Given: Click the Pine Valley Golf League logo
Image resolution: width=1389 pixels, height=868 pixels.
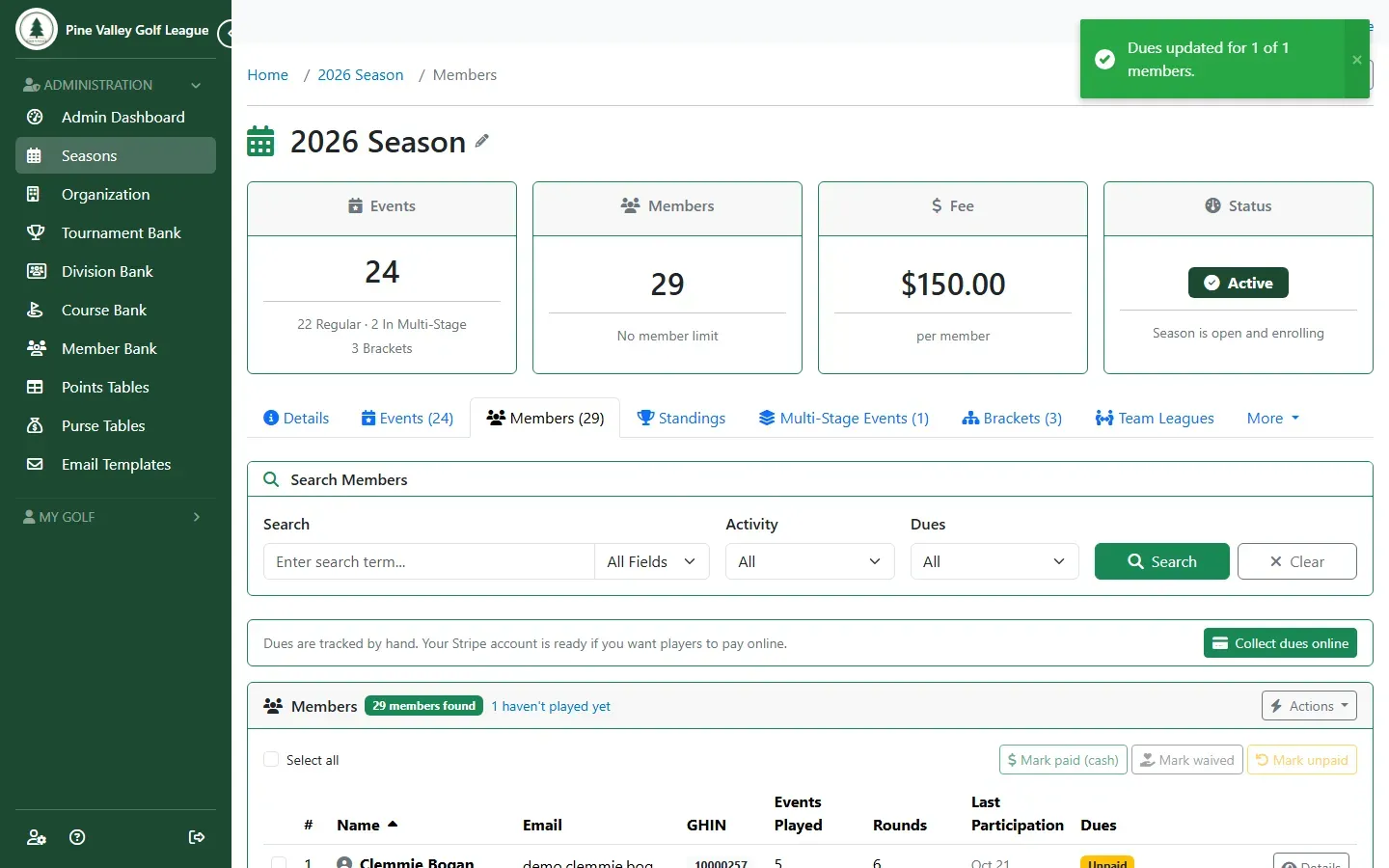Looking at the screenshot, I should tap(37, 30).
